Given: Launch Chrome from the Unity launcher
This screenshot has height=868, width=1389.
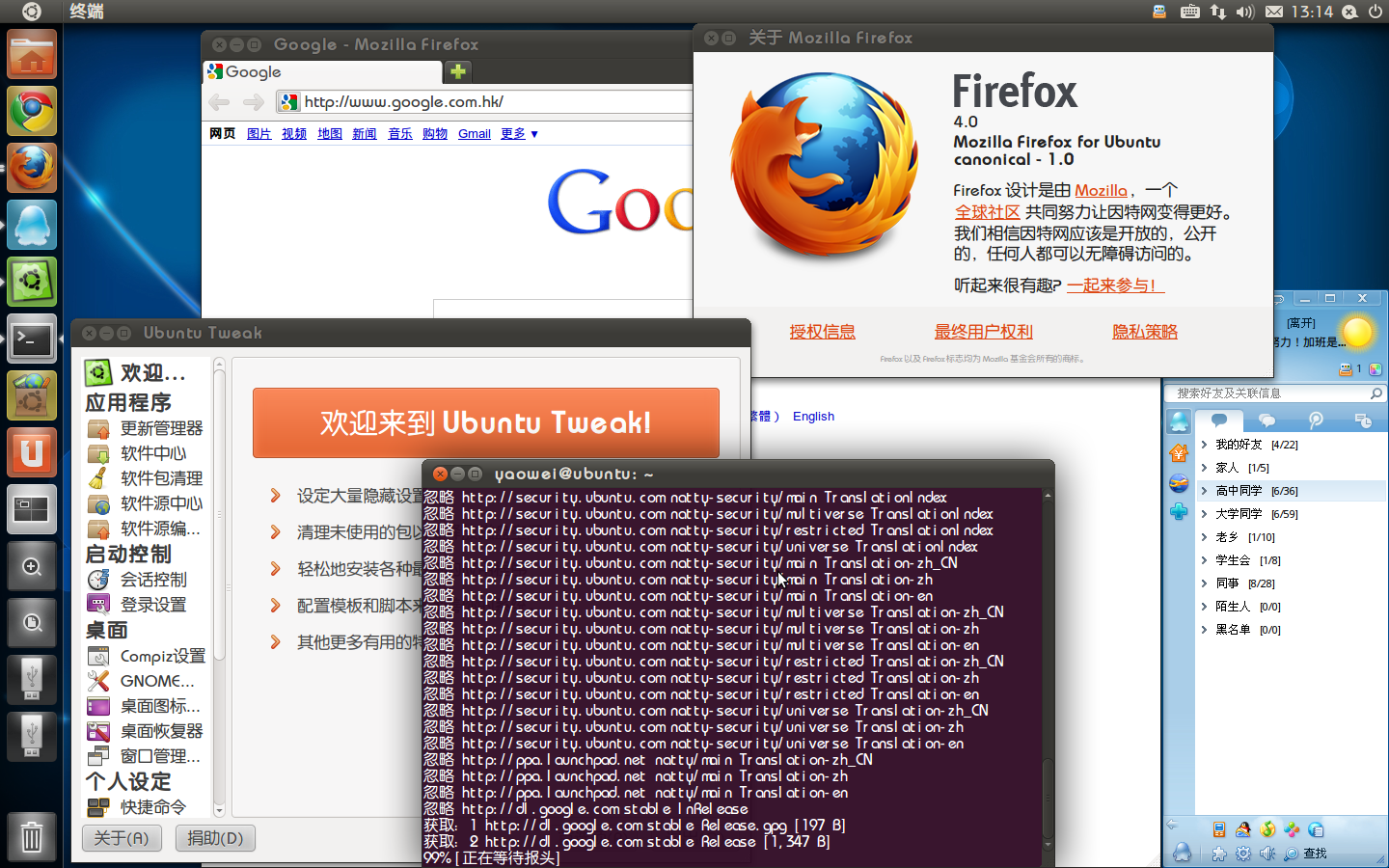Looking at the screenshot, I should (32, 111).
